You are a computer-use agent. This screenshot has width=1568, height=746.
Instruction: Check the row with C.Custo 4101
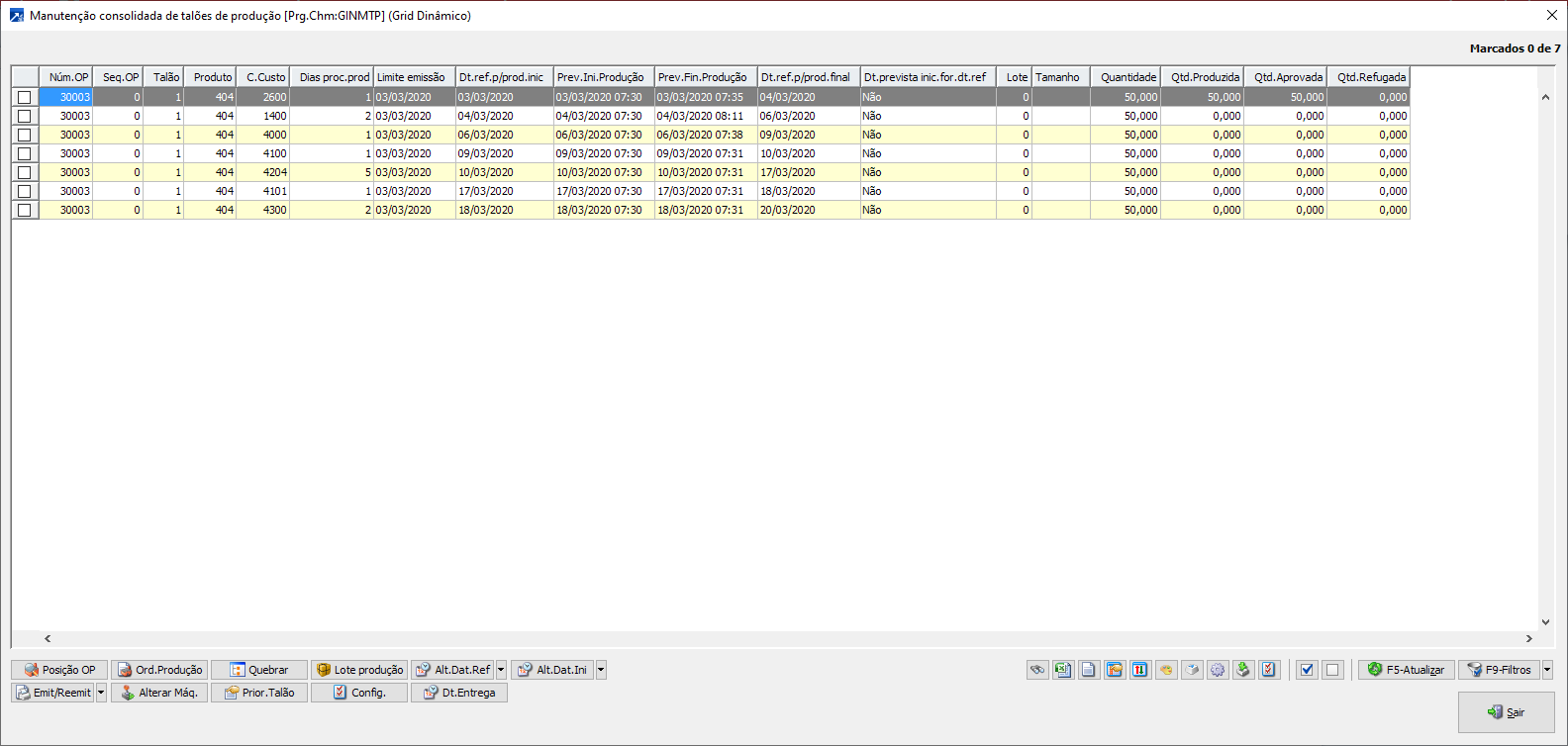click(x=25, y=191)
